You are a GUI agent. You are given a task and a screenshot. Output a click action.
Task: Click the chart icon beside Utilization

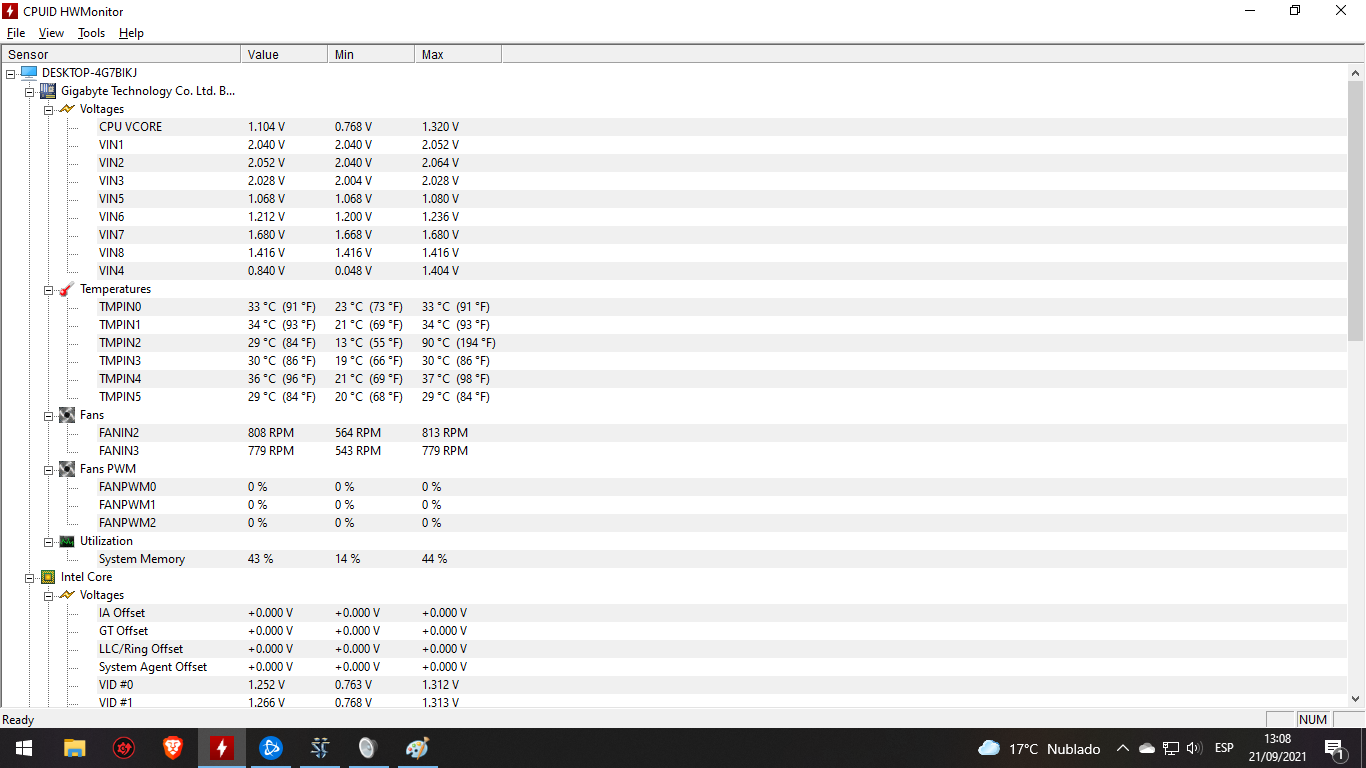(x=67, y=541)
